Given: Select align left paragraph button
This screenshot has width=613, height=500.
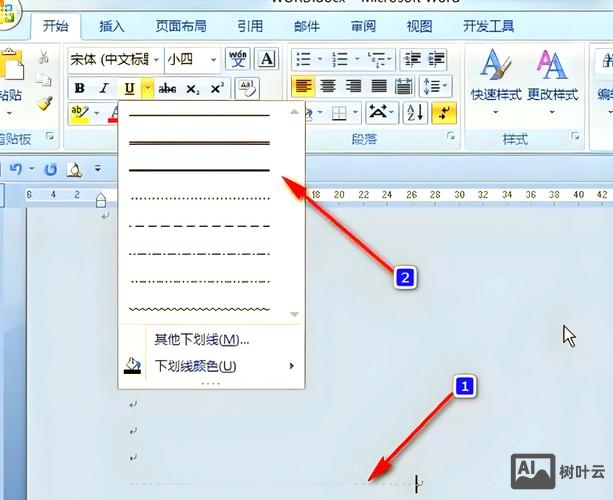Looking at the screenshot, I should click(x=303, y=86).
